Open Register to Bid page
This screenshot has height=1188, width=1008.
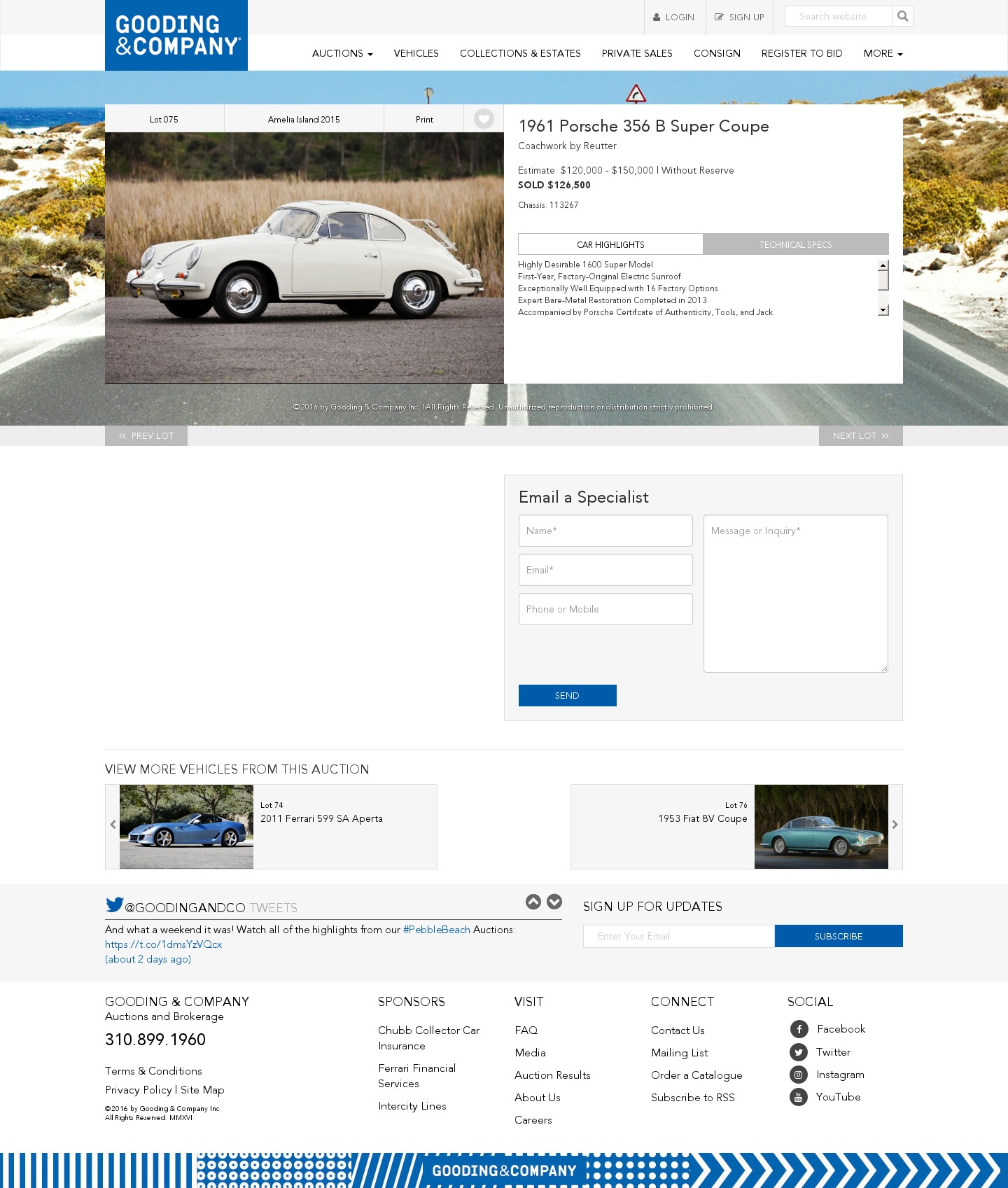click(801, 53)
